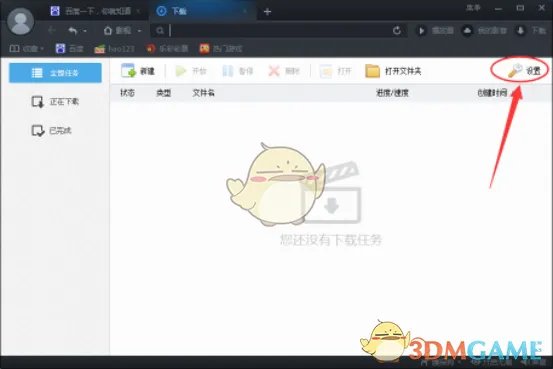The image size is (553, 369).
Task: Open the hao123 bookmark
Action: (x=114, y=49)
